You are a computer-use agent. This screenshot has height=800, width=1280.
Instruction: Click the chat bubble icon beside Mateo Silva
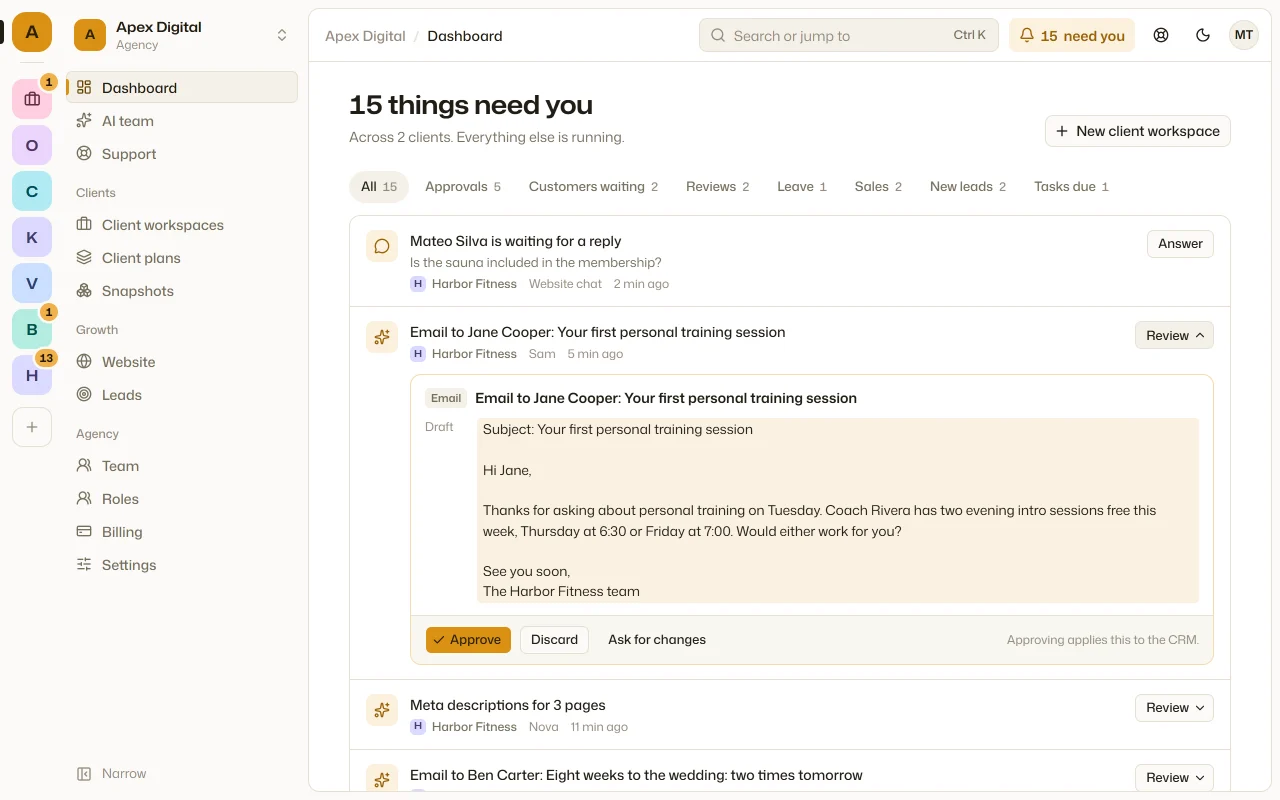pos(382,246)
